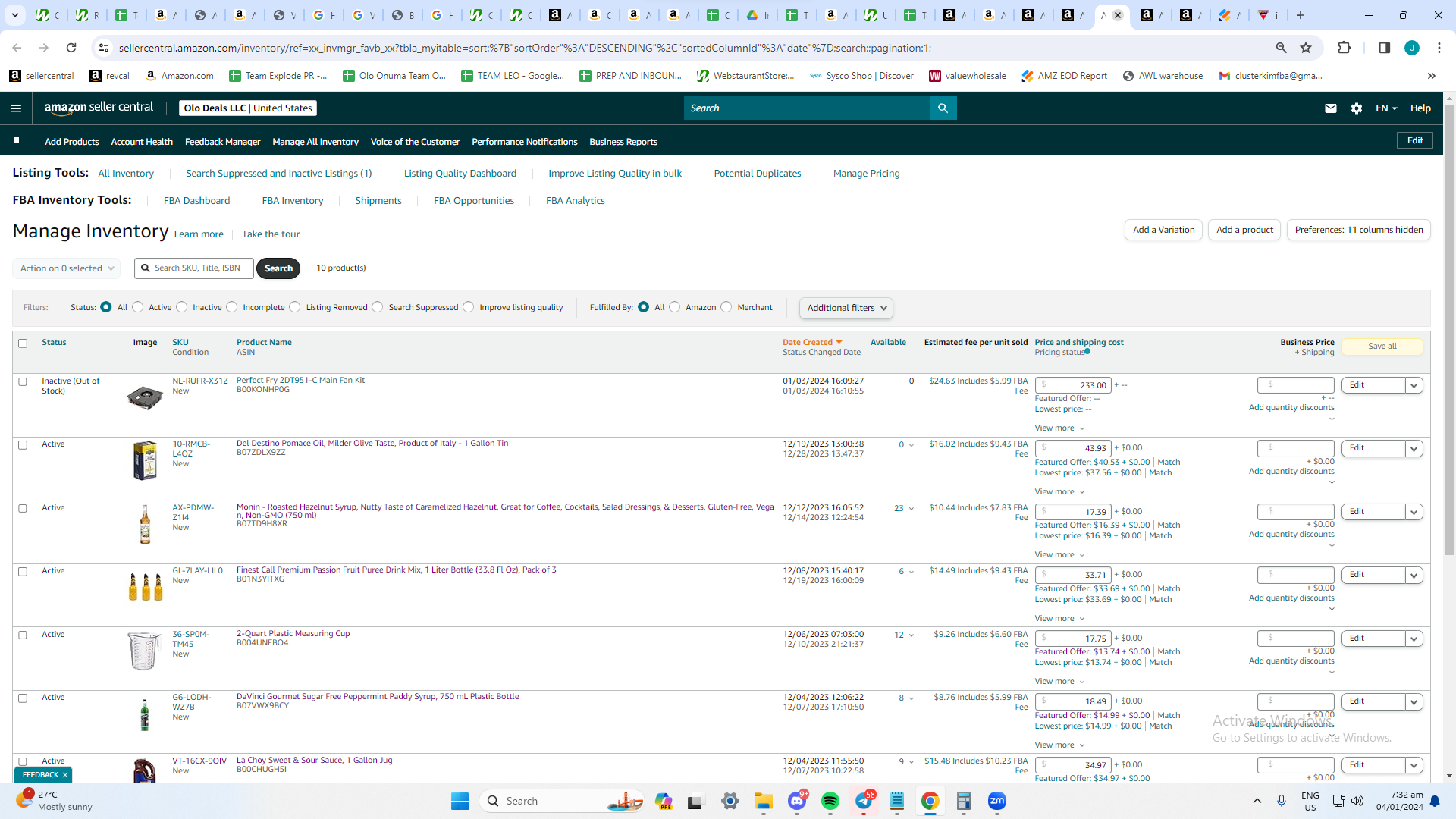The image size is (1456, 819).
Task: Click the Amazon Seller Central logo
Action: (99, 108)
